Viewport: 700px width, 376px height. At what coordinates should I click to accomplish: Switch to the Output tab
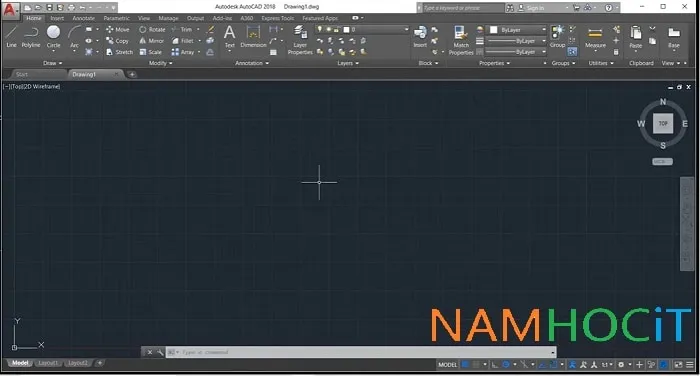click(195, 18)
